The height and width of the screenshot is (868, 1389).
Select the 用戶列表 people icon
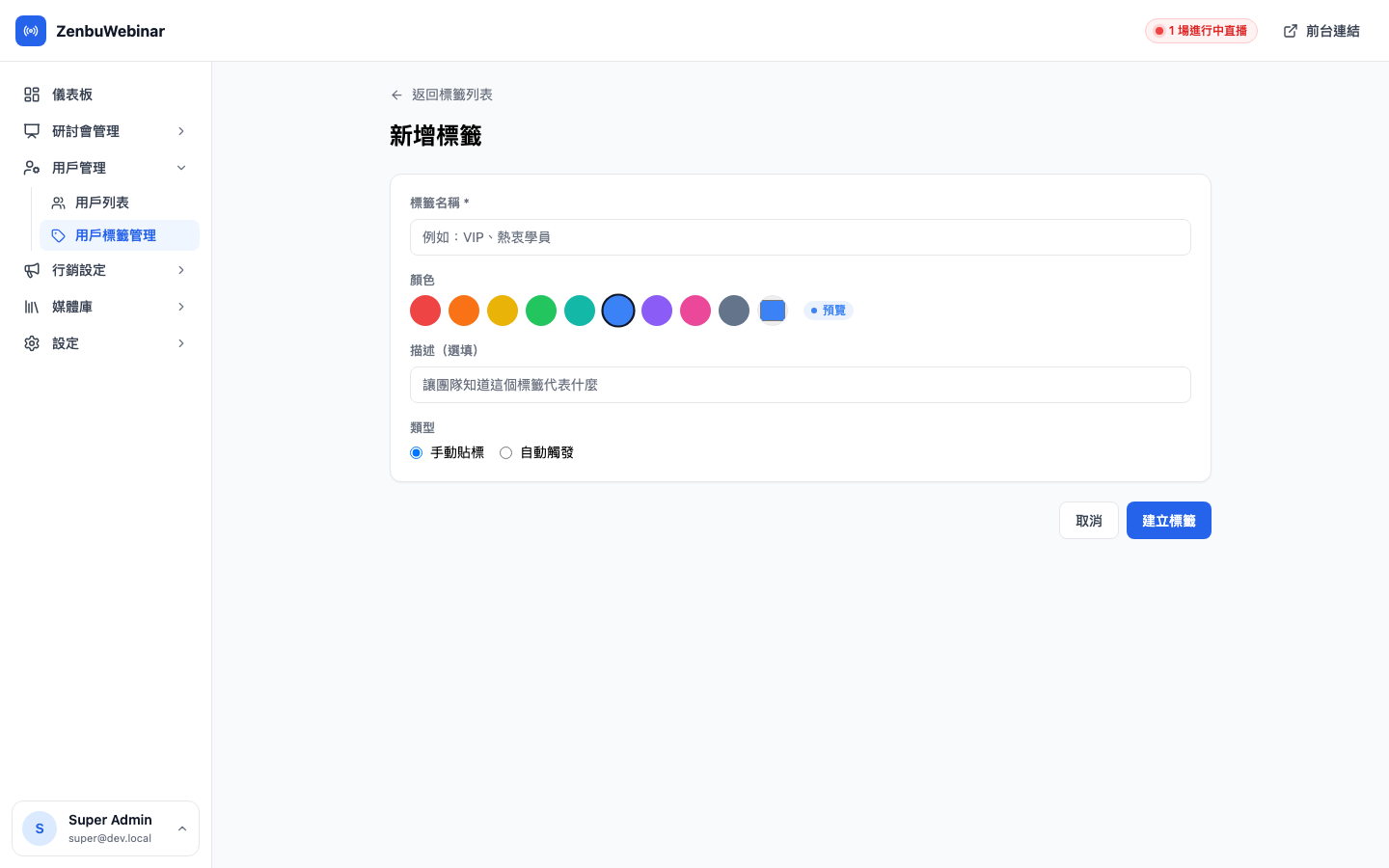pos(59,203)
